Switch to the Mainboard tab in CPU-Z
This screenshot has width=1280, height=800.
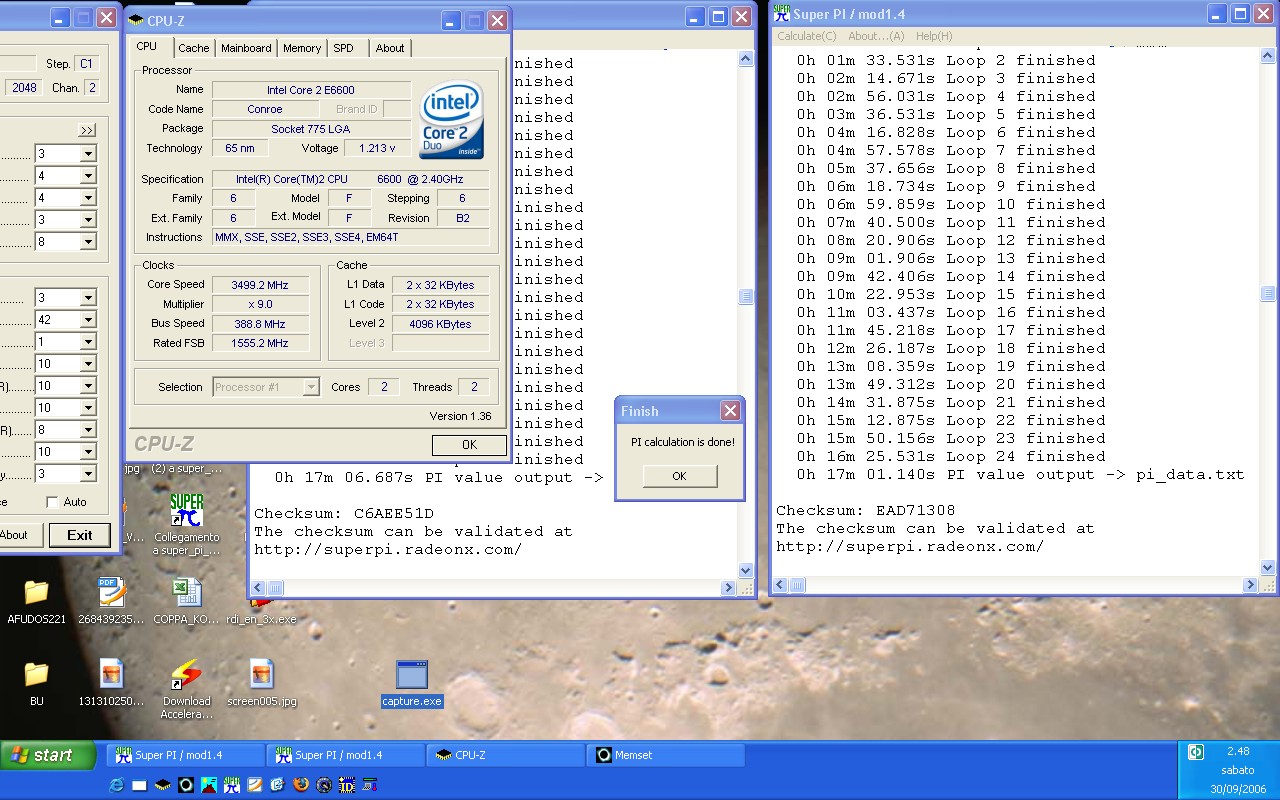click(x=246, y=48)
